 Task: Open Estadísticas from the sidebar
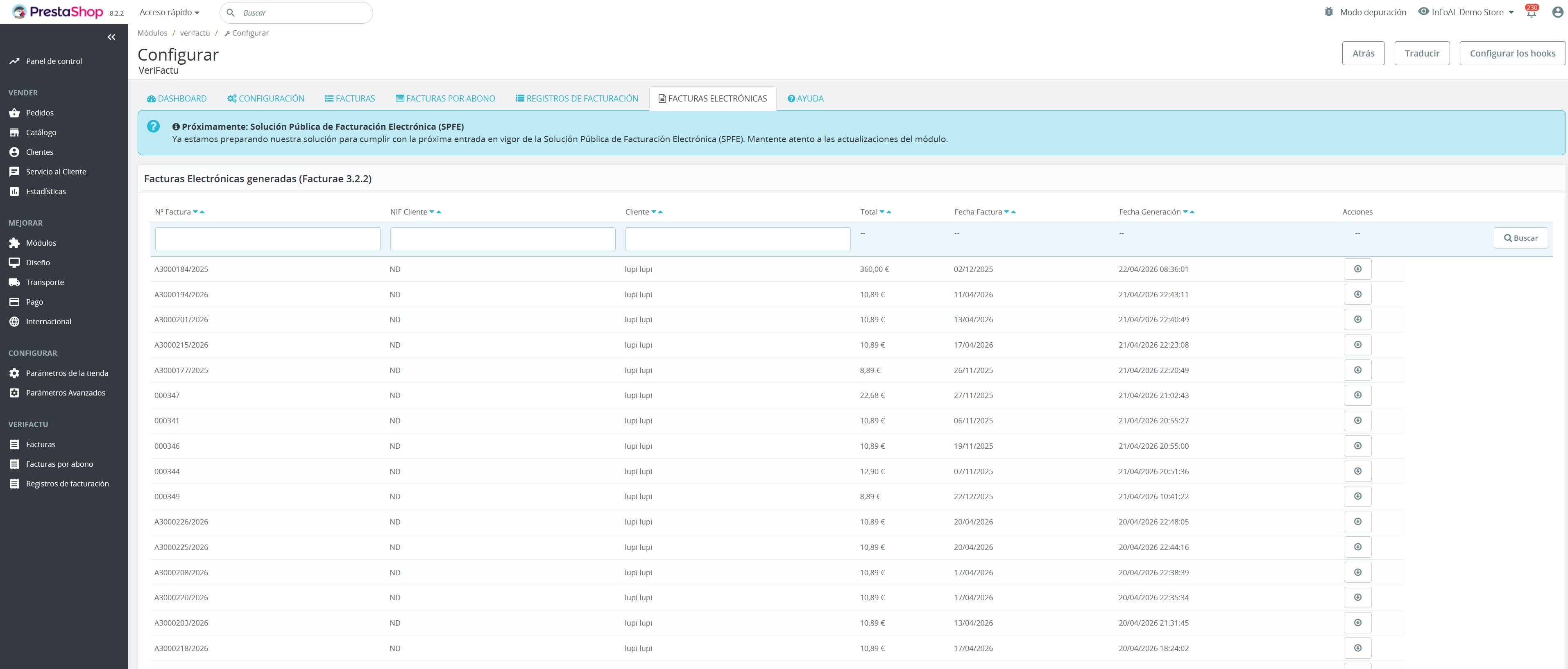(45, 190)
